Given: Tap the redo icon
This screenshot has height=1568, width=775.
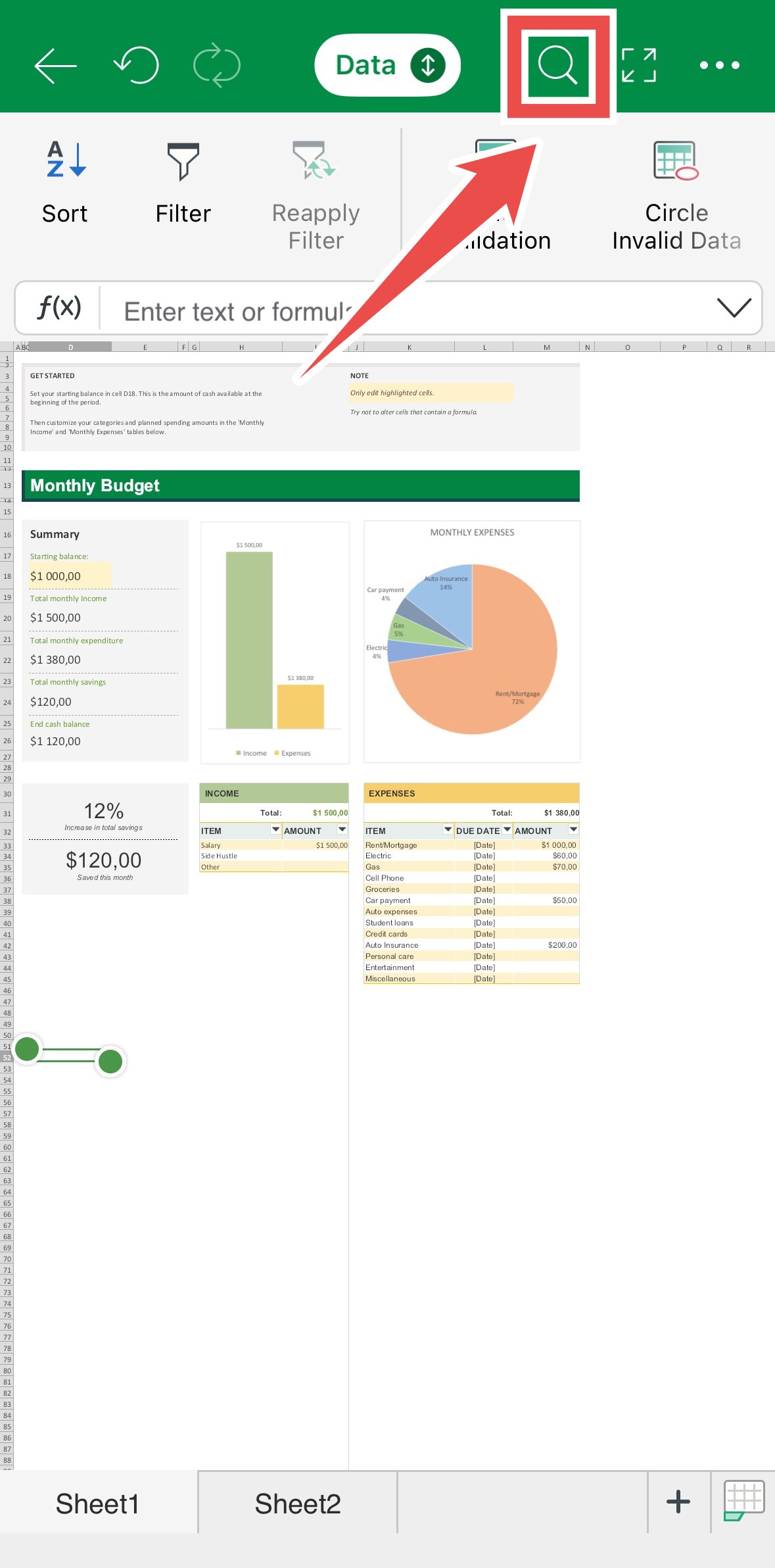Looking at the screenshot, I should click(217, 65).
